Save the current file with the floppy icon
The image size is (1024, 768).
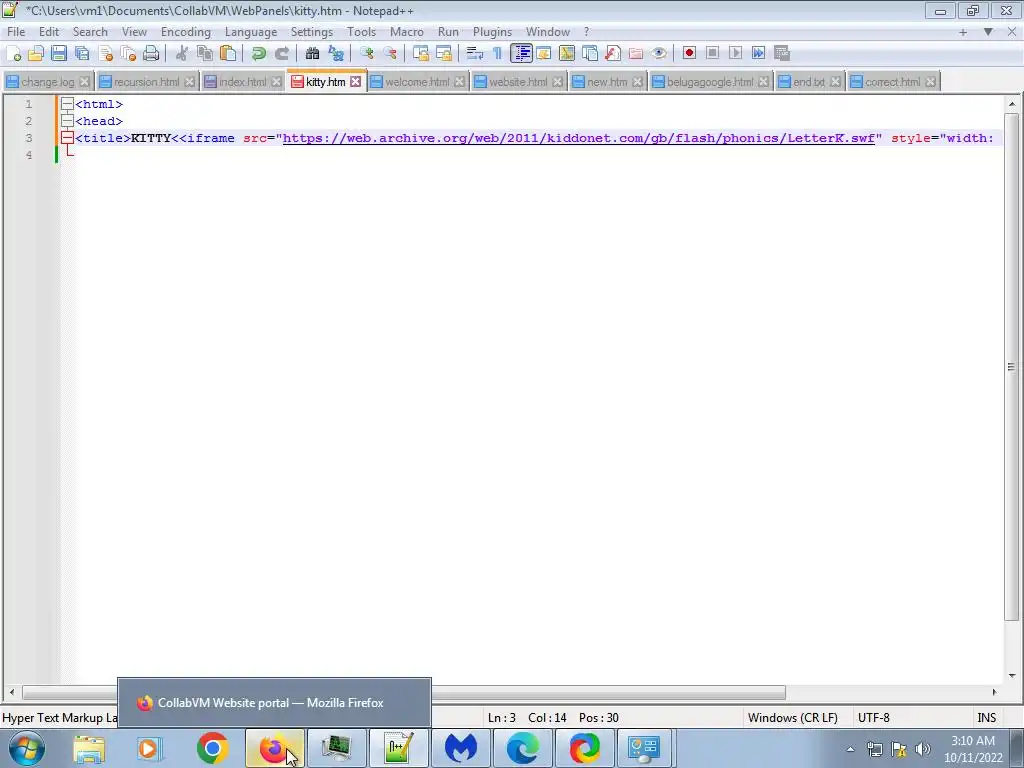59,54
